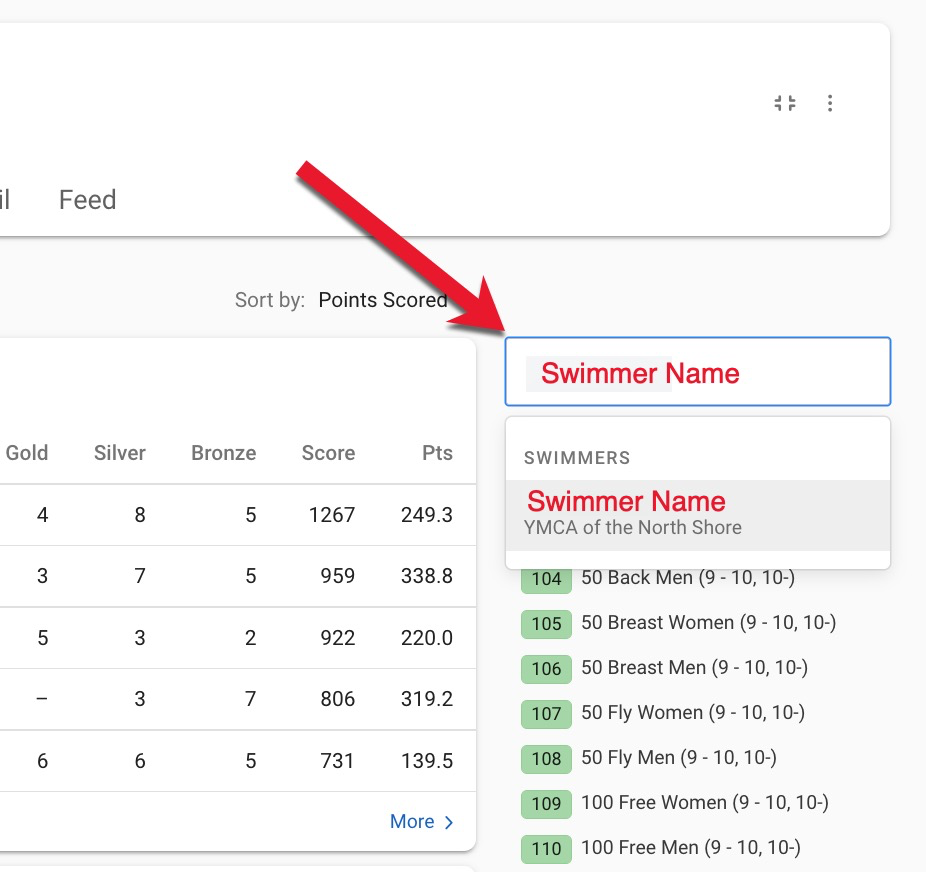926x872 pixels.
Task: Click the collapse view icon
Action: tap(785, 103)
